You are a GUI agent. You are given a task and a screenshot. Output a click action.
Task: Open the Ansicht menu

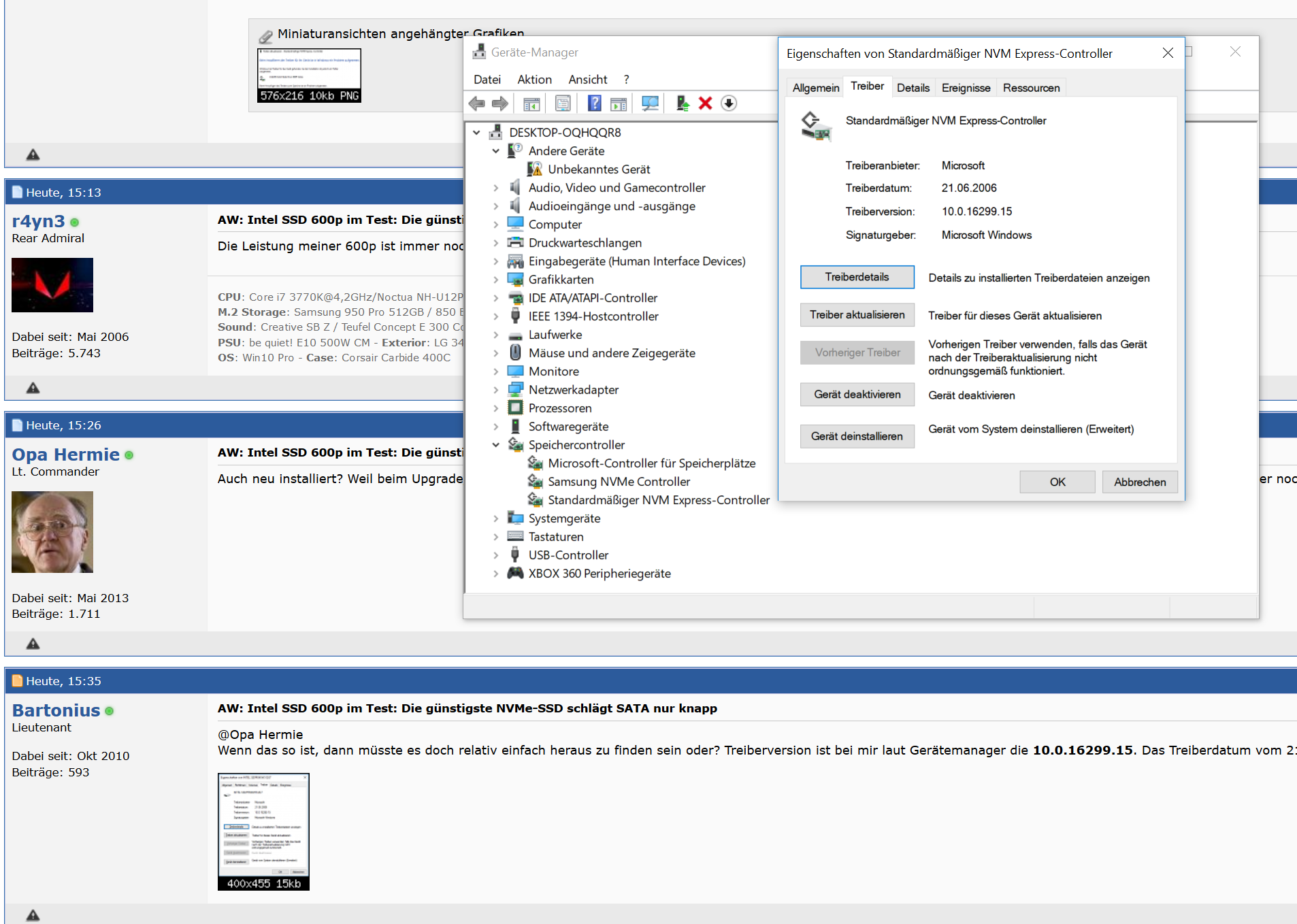click(x=588, y=79)
